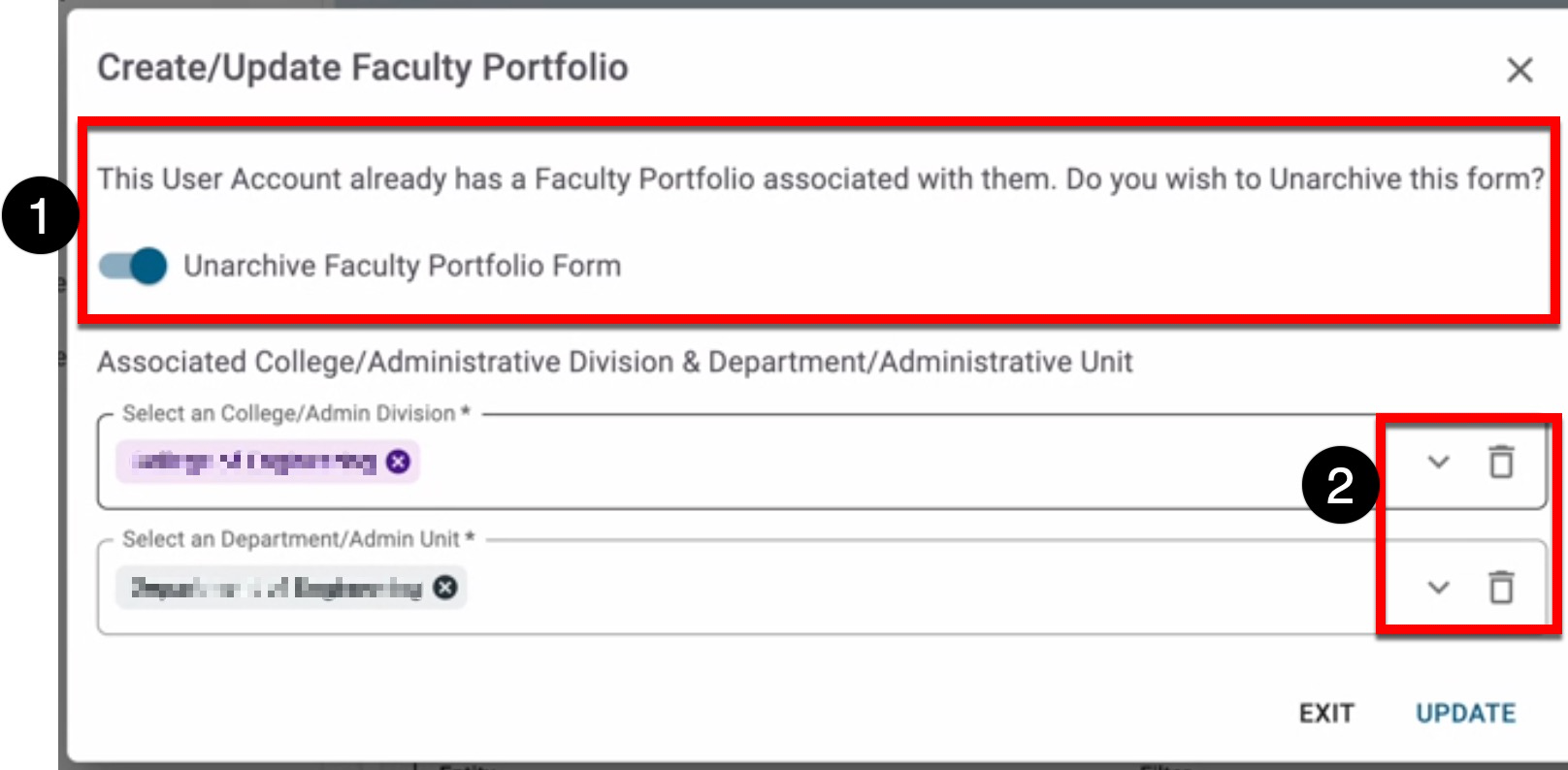Remove the selected department chip
The height and width of the screenshot is (770, 1568).
click(445, 588)
